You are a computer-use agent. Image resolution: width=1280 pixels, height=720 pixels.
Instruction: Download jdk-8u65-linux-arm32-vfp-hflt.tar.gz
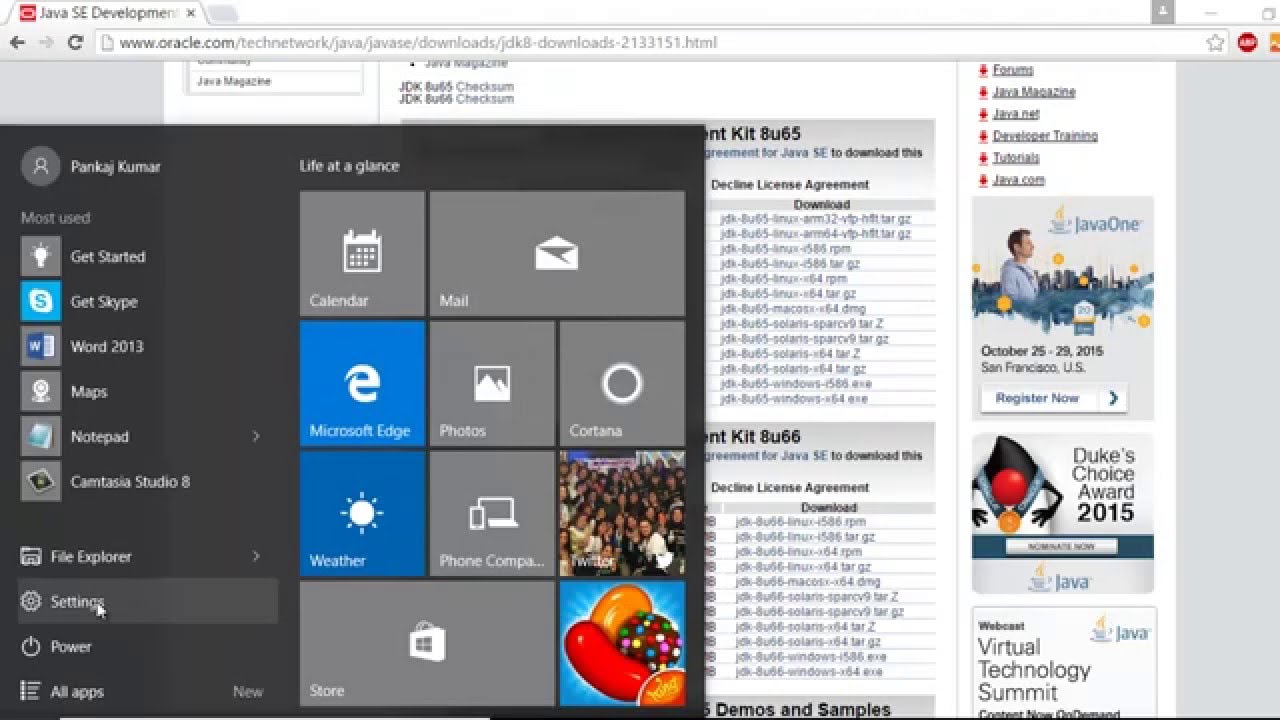[815, 219]
